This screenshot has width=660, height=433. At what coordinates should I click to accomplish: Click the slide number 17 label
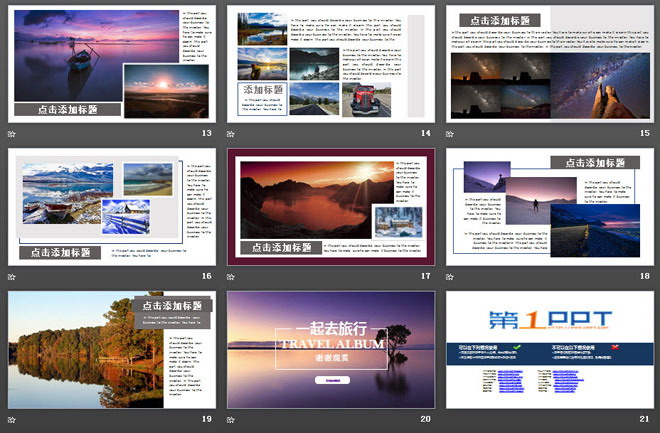click(426, 276)
